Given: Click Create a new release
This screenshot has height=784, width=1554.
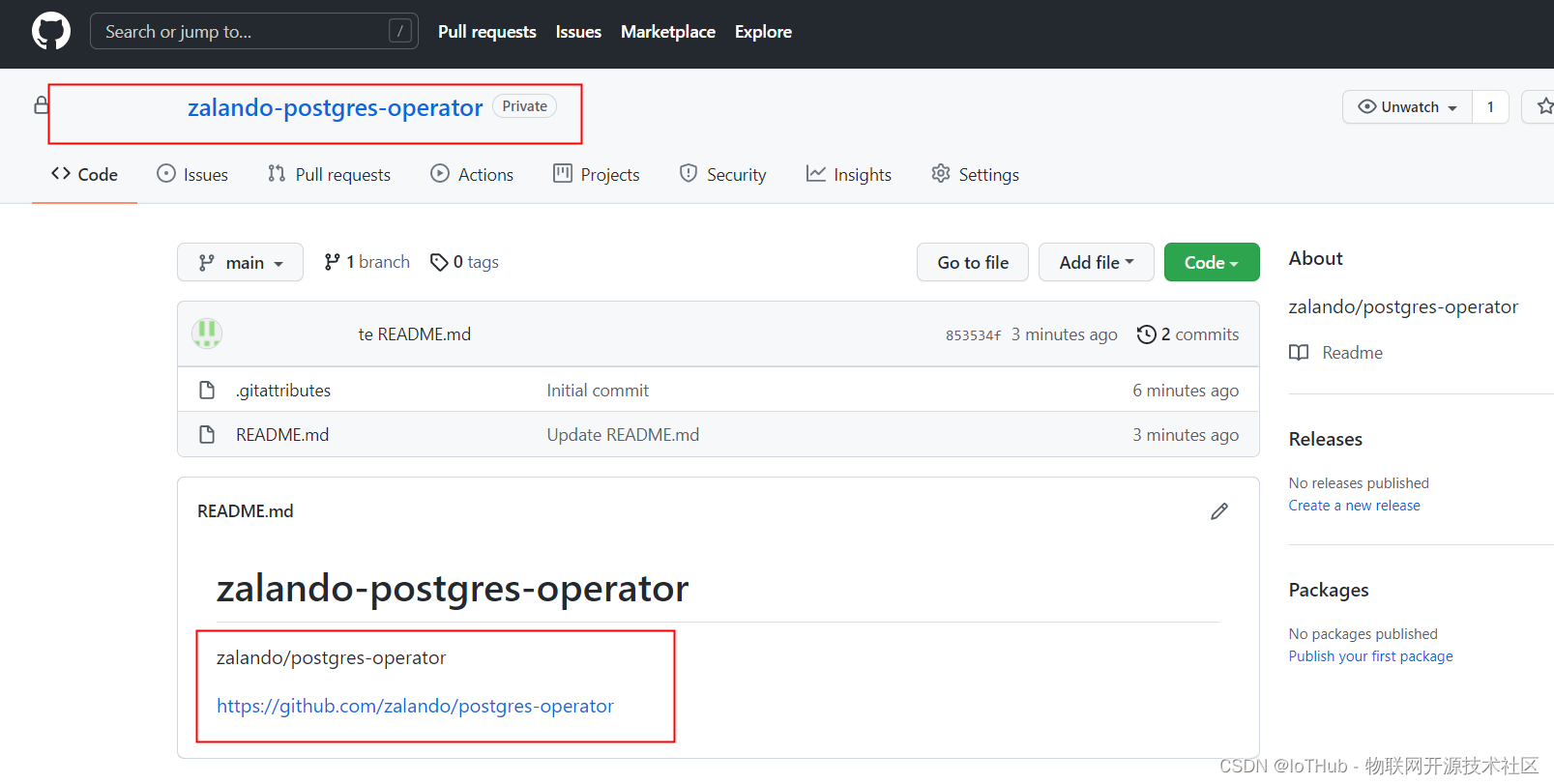Looking at the screenshot, I should coord(1354,506).
